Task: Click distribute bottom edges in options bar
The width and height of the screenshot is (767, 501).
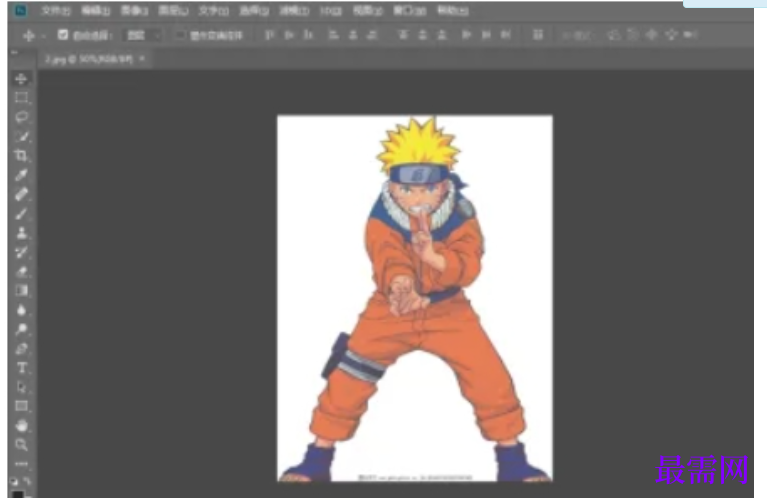Action: pyautogui.click(x=442, y=35)
